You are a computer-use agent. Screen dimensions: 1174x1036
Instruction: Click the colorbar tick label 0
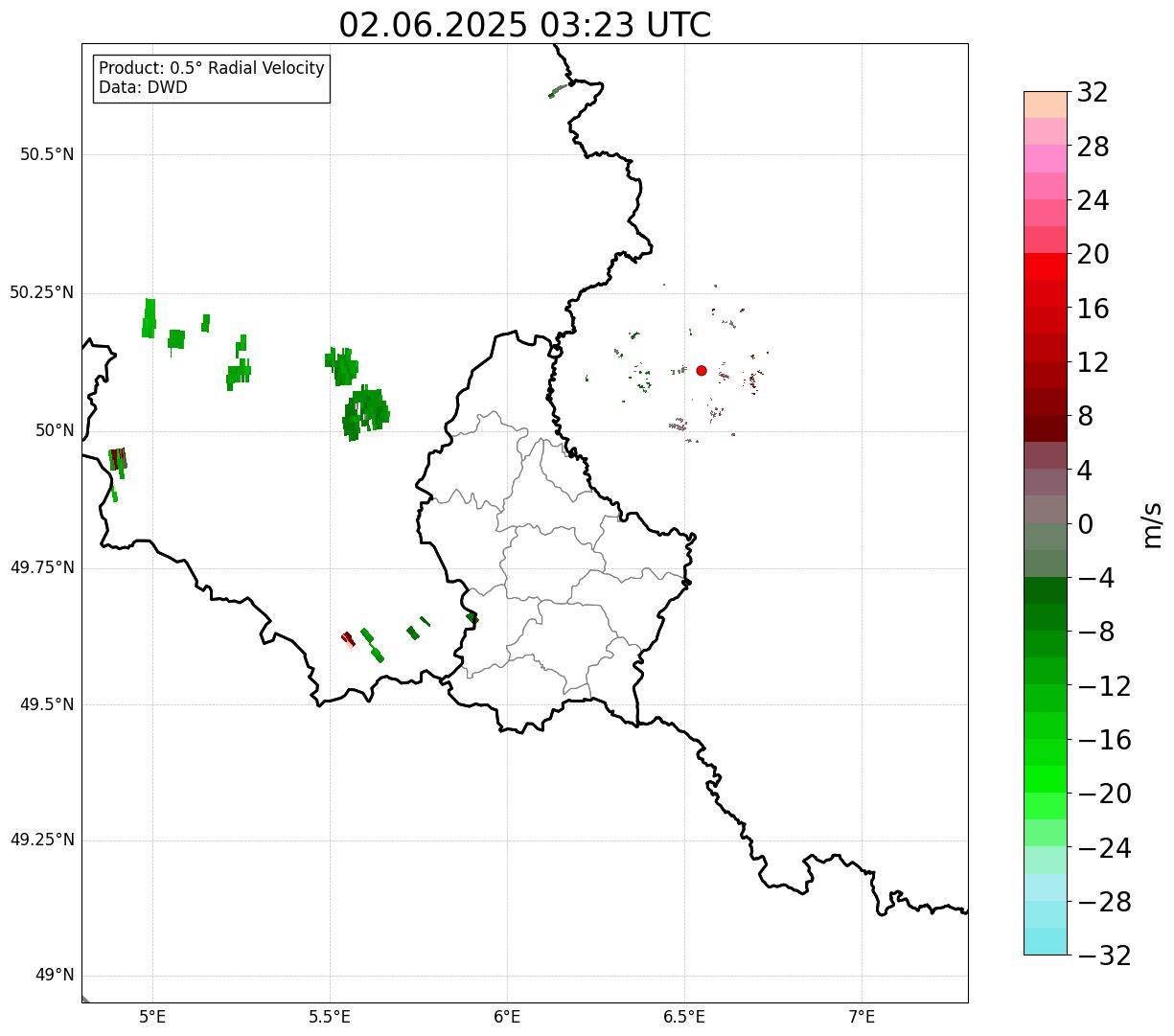point(1085,524)
